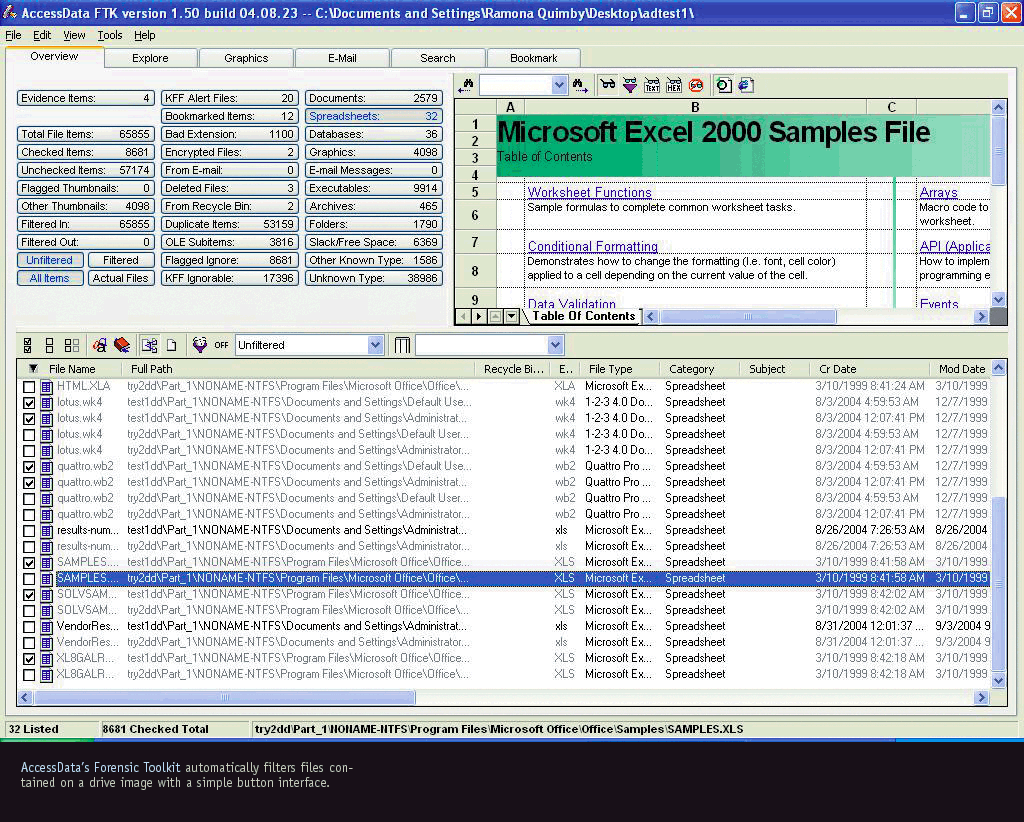Screen dimensions: 1024x822
Task: Check the HTML.XLA file checkbox
Action: (29, 386)
